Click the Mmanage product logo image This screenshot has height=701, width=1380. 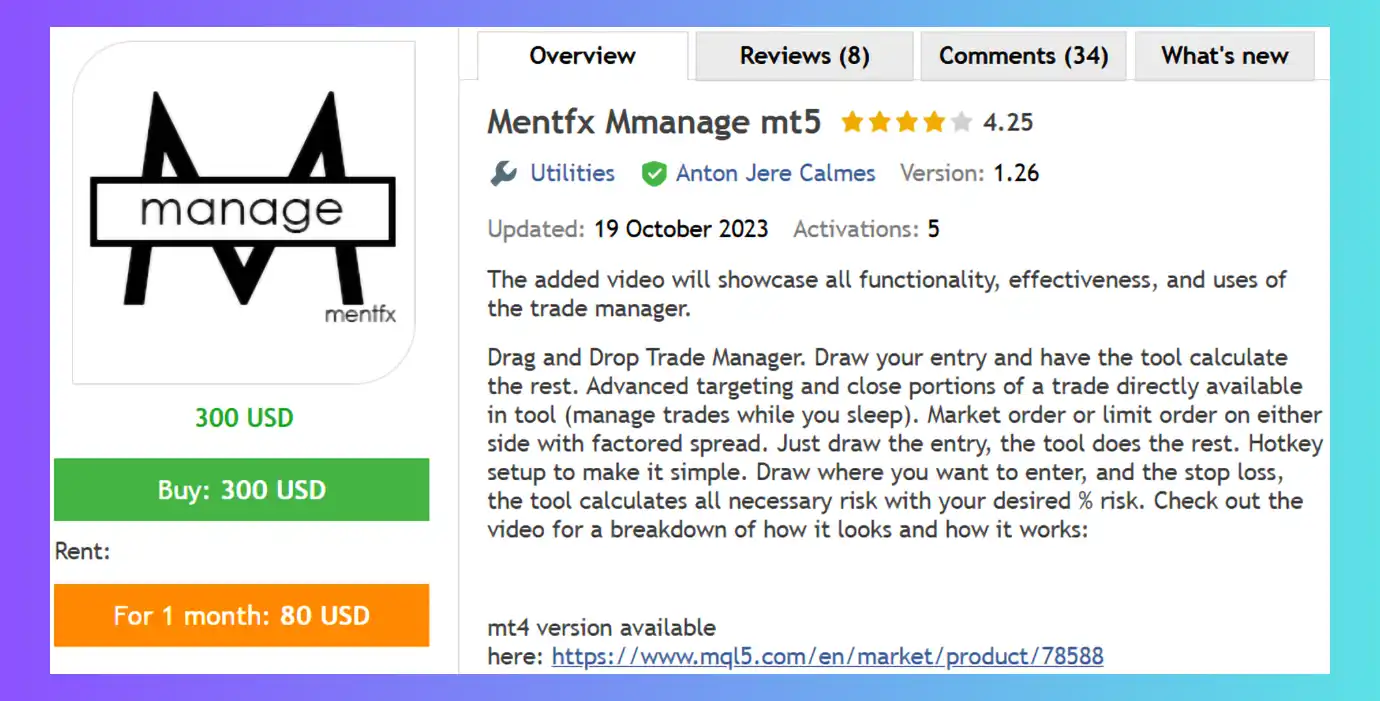[x=243, y=212]
